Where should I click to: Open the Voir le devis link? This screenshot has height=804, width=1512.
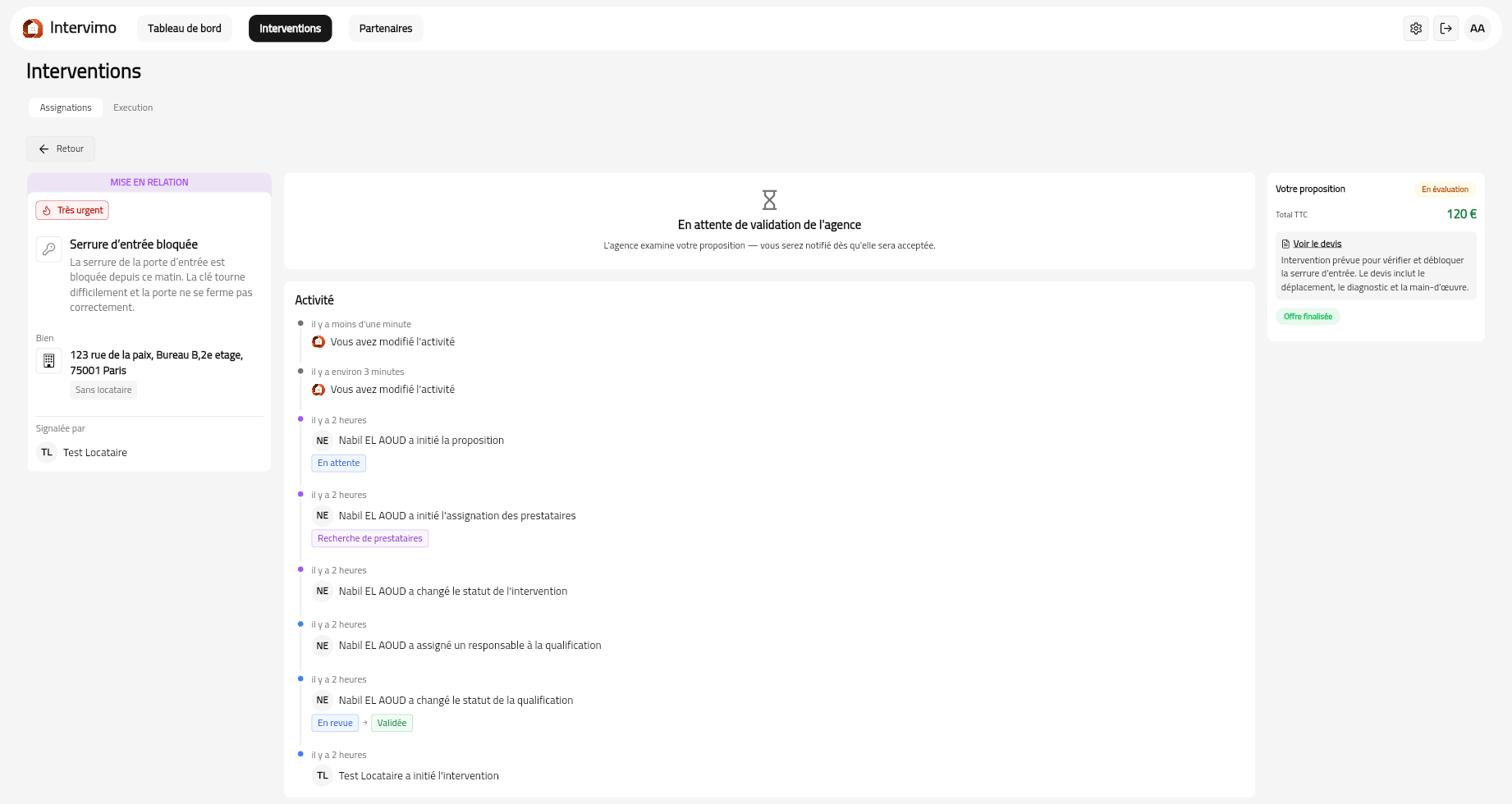tap(1317, 244)
